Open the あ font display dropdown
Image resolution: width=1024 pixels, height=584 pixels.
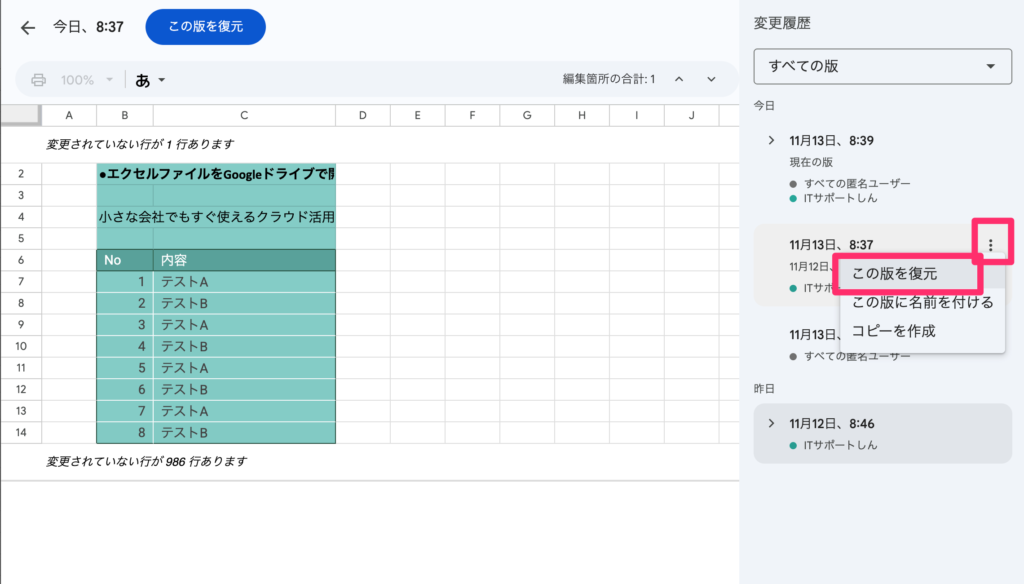pos(150,80)
